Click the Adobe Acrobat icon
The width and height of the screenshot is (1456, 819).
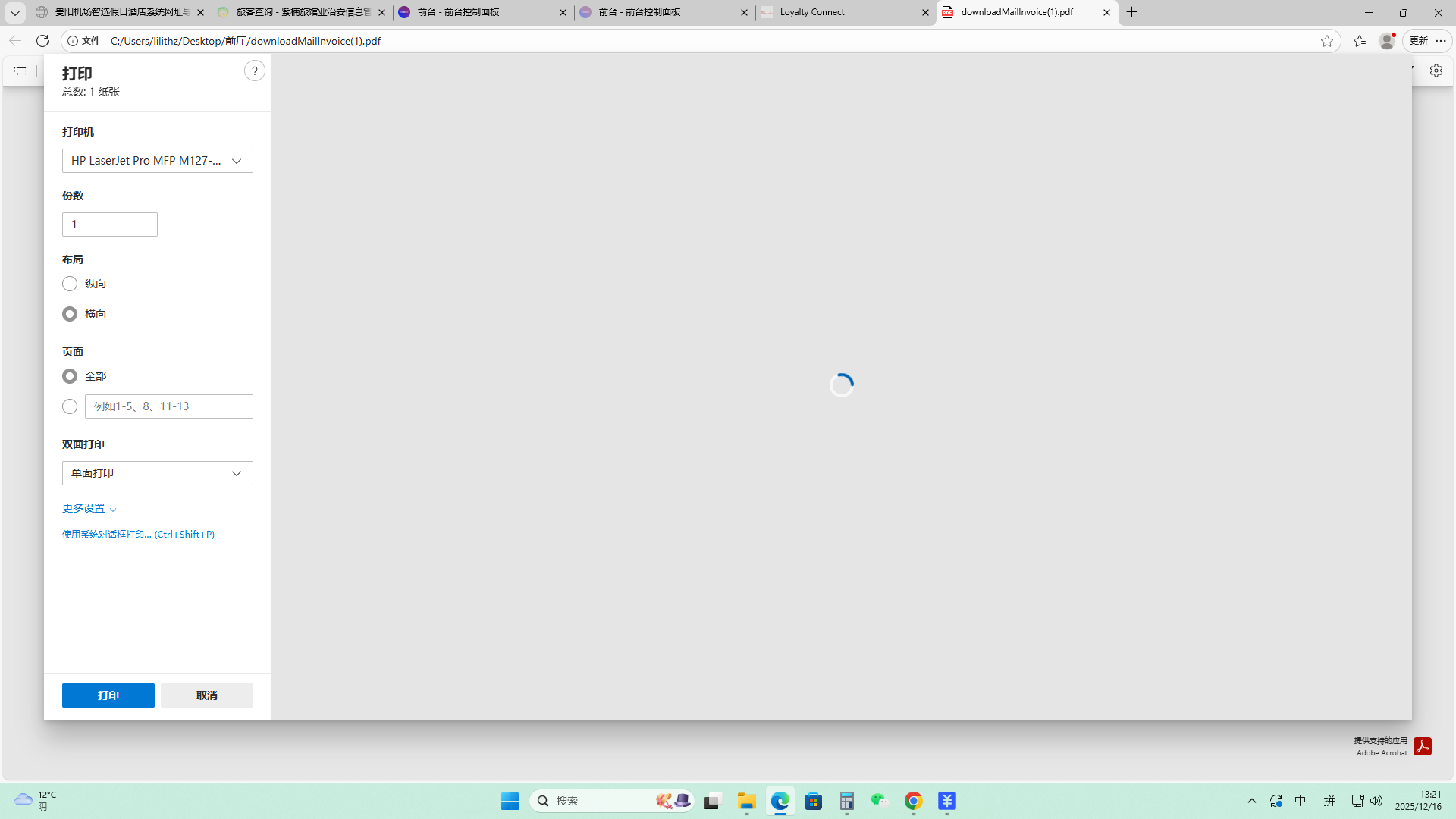[x=1422, y=746]
